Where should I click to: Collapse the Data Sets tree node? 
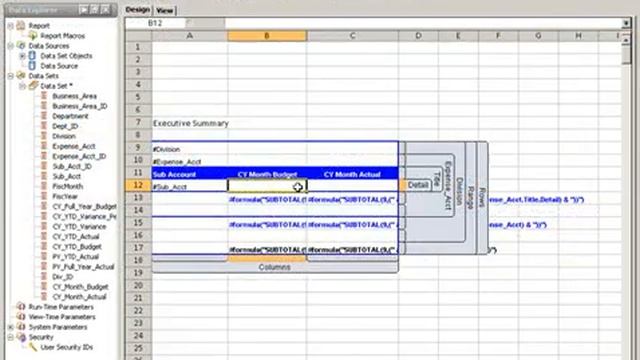[11, 76]
